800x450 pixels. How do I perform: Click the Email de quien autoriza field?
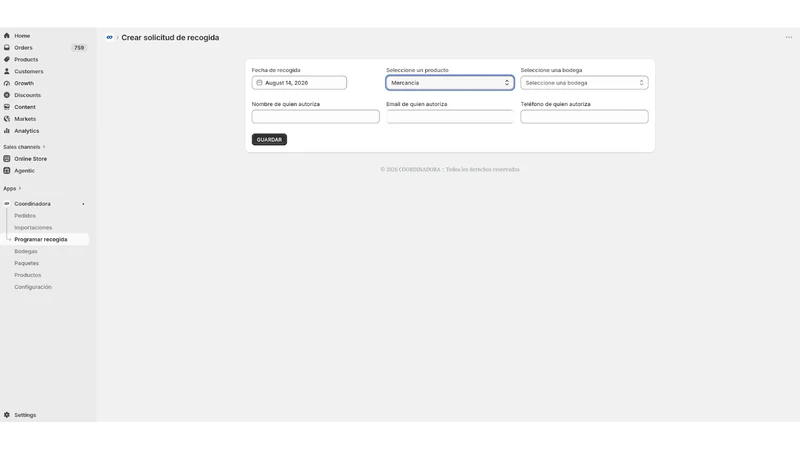[449, 117]
